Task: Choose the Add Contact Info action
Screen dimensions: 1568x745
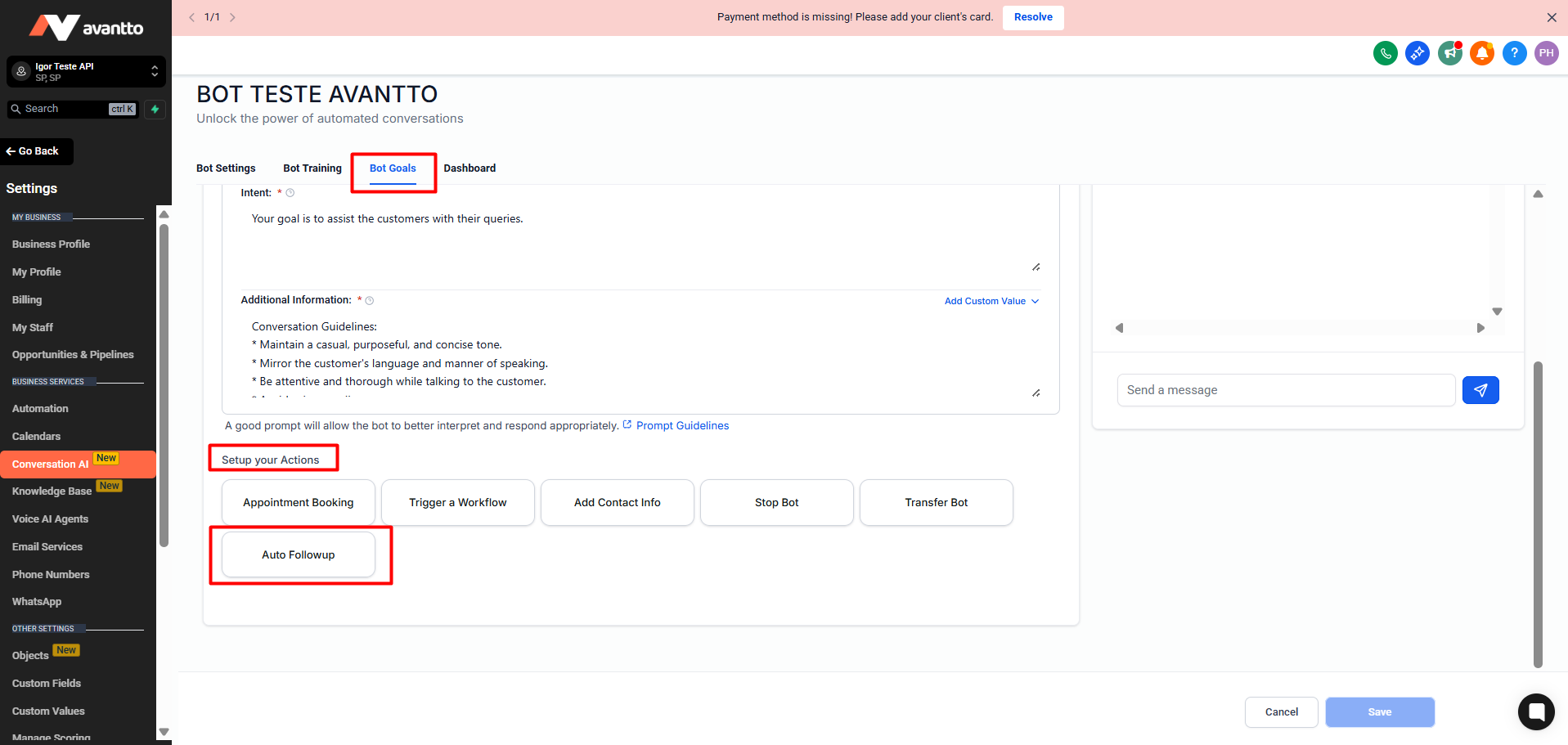Action: click(x=618, y=502)
